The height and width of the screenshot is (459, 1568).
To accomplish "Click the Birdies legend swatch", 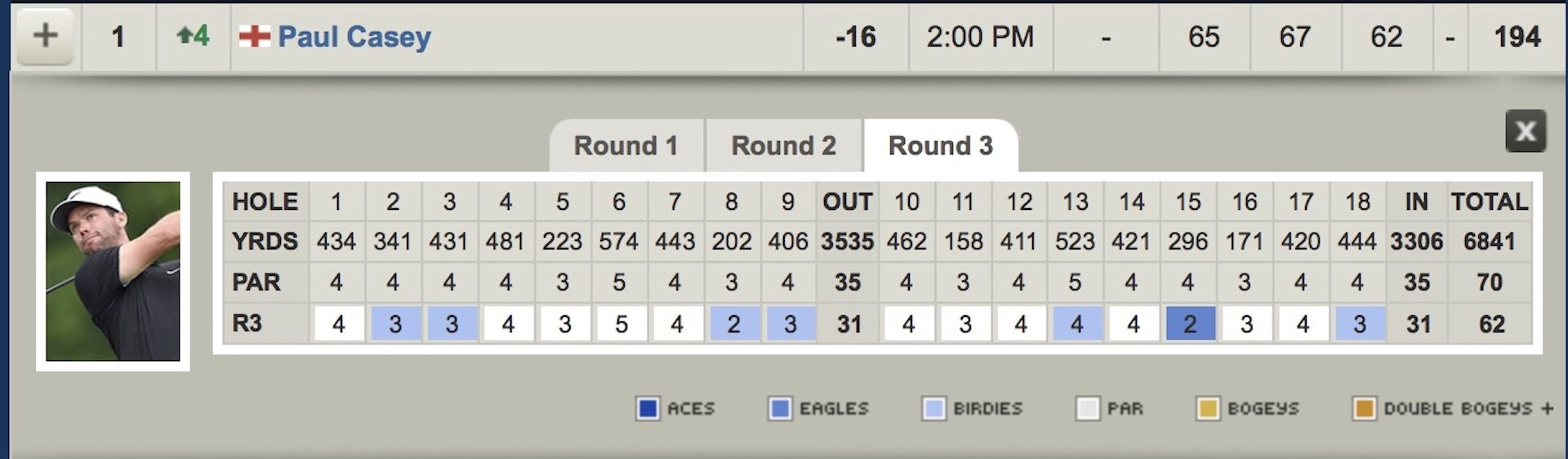I will click(933, 408).
